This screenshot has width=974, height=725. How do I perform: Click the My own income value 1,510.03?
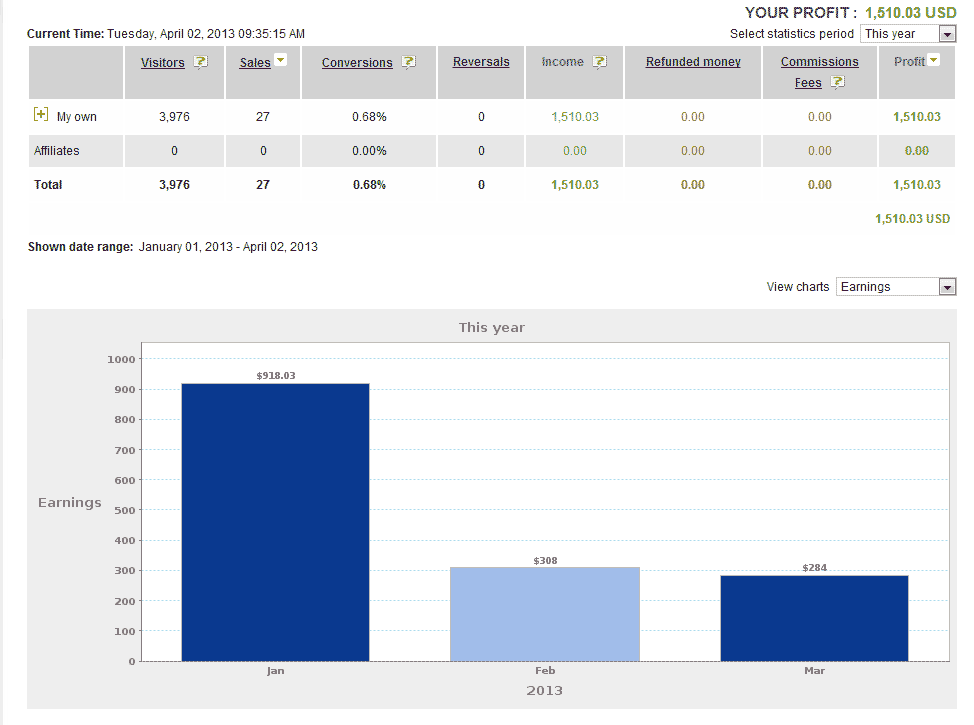point(575,117)
